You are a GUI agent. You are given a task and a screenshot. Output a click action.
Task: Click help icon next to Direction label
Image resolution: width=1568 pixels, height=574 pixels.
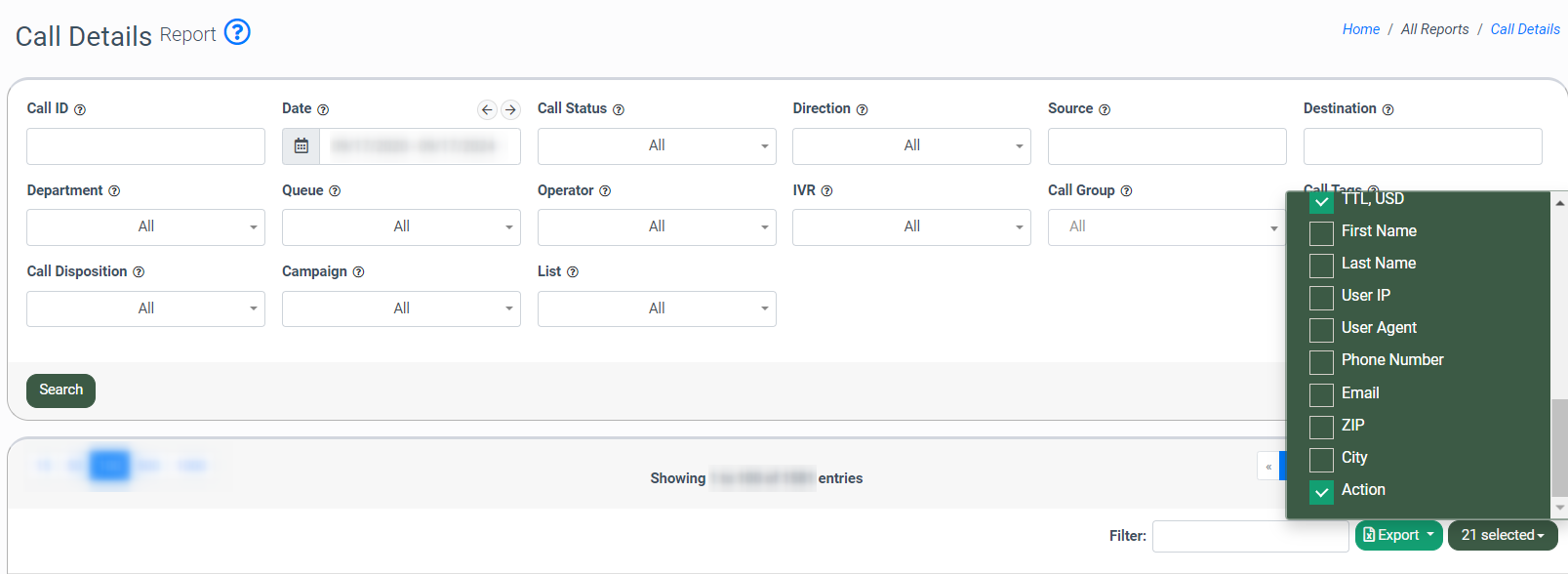coord(862,109)
